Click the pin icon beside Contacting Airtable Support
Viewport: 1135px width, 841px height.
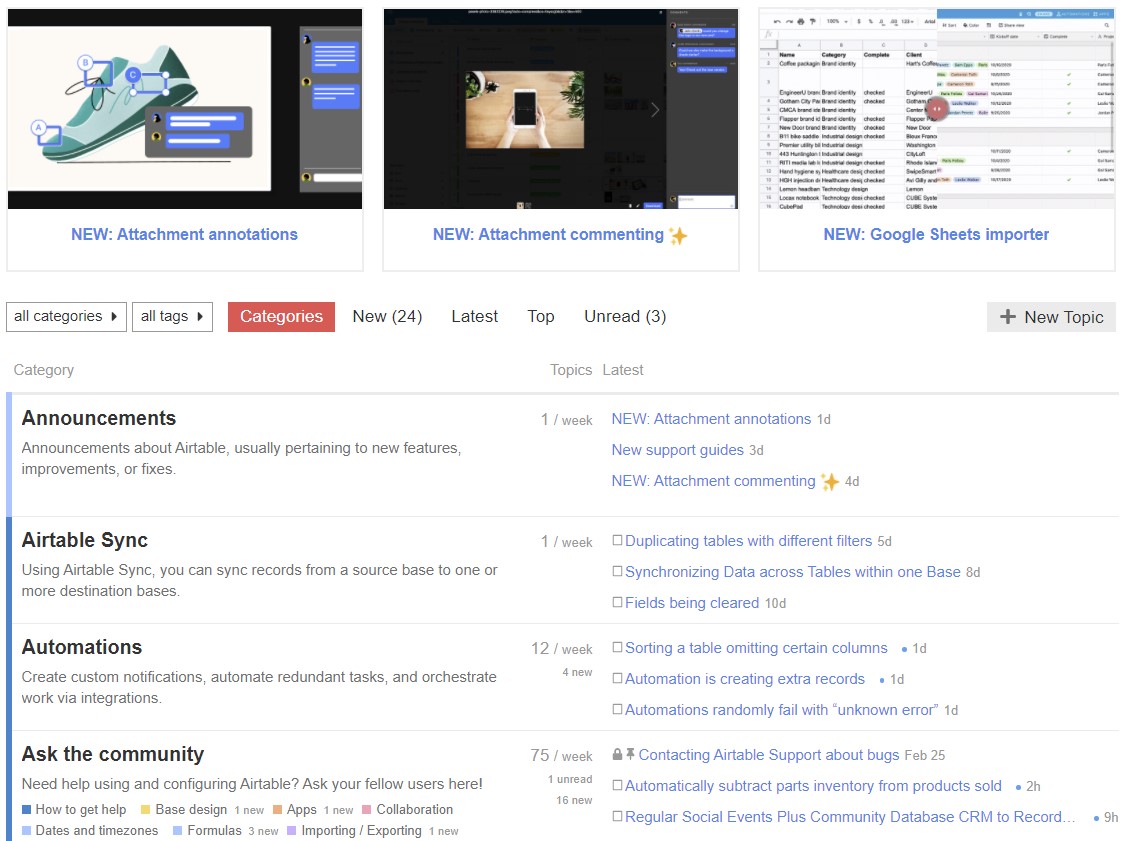630,754
